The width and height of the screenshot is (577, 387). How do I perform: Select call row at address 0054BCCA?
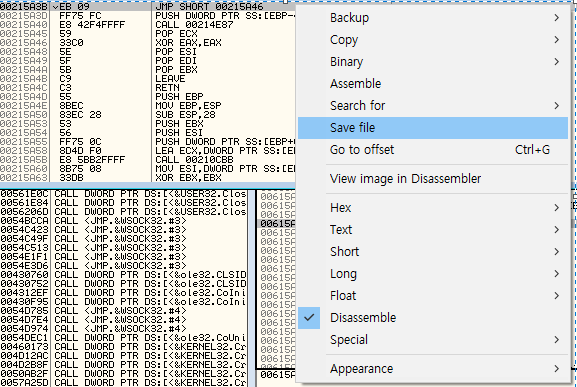123,221
